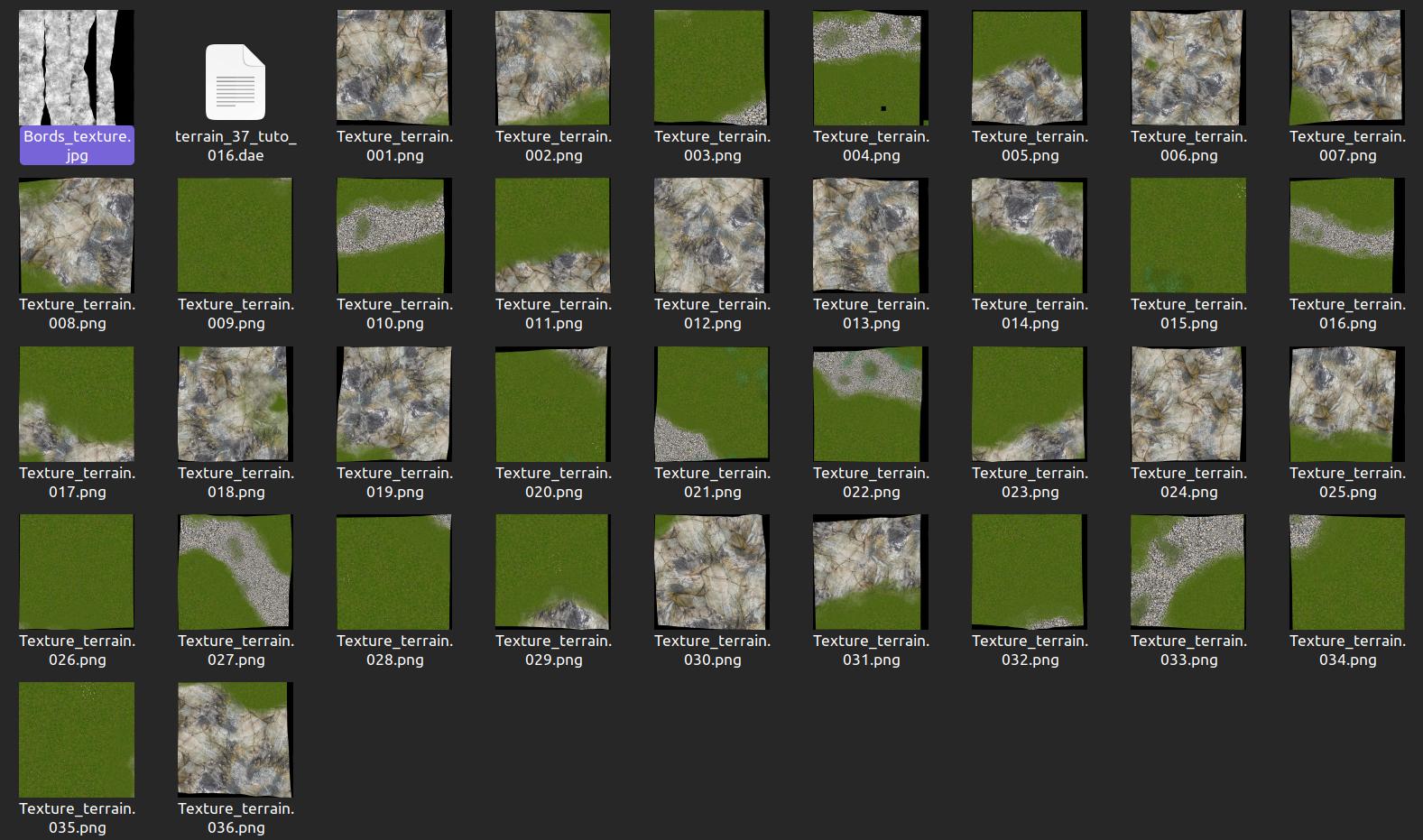Screen dimensions: 1423x840
Task: Click Texture_terrain.027.png gravel road thumbnail
Action: 236,571
